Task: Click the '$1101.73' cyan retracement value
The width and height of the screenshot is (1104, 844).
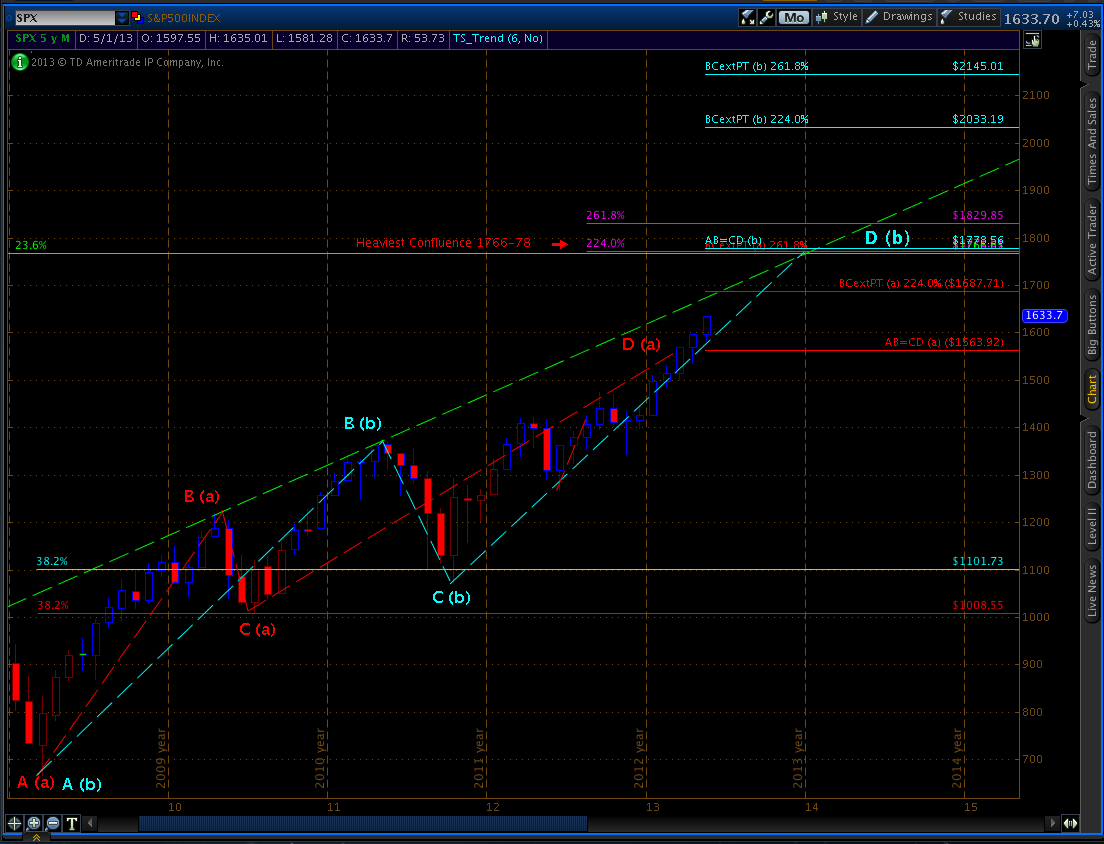Action: [977, 561]
